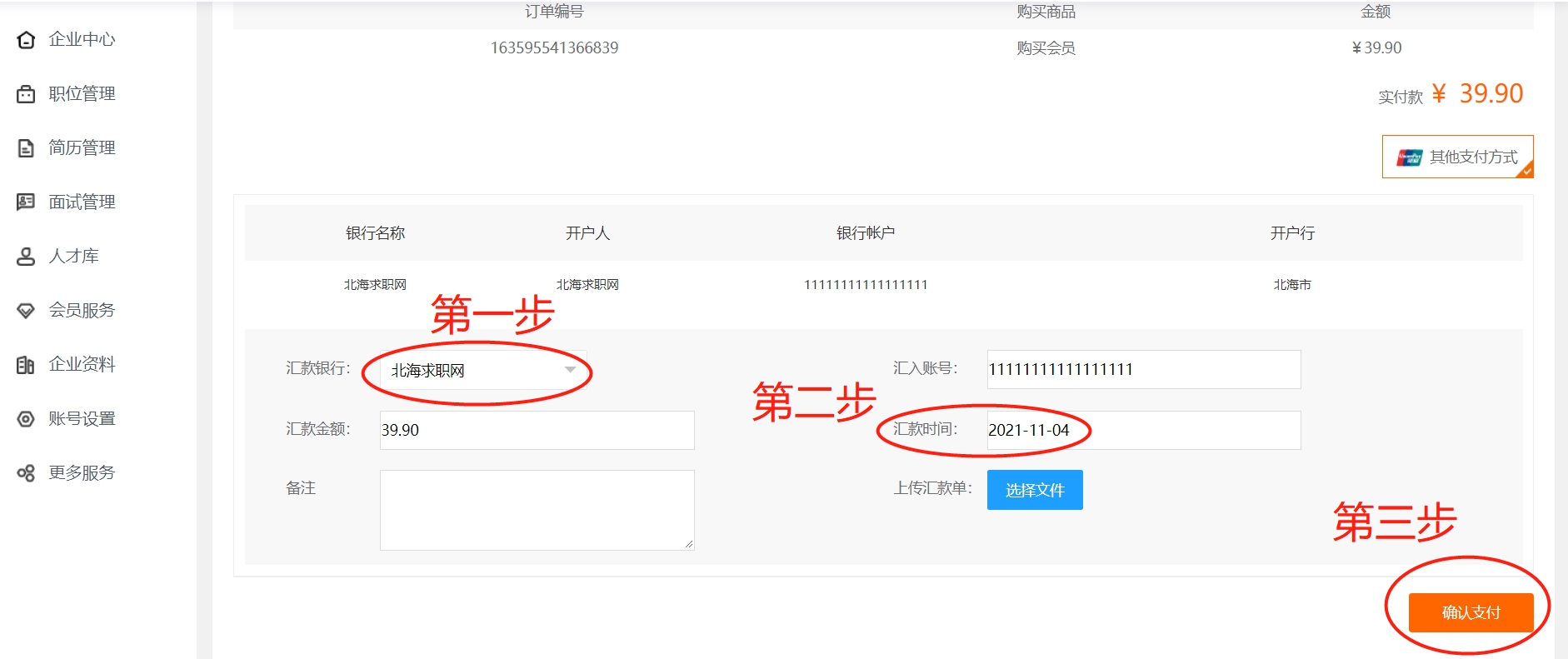Open 职位管理 menu item
Screen dimensions: 1568x659
tap(82, 93)
